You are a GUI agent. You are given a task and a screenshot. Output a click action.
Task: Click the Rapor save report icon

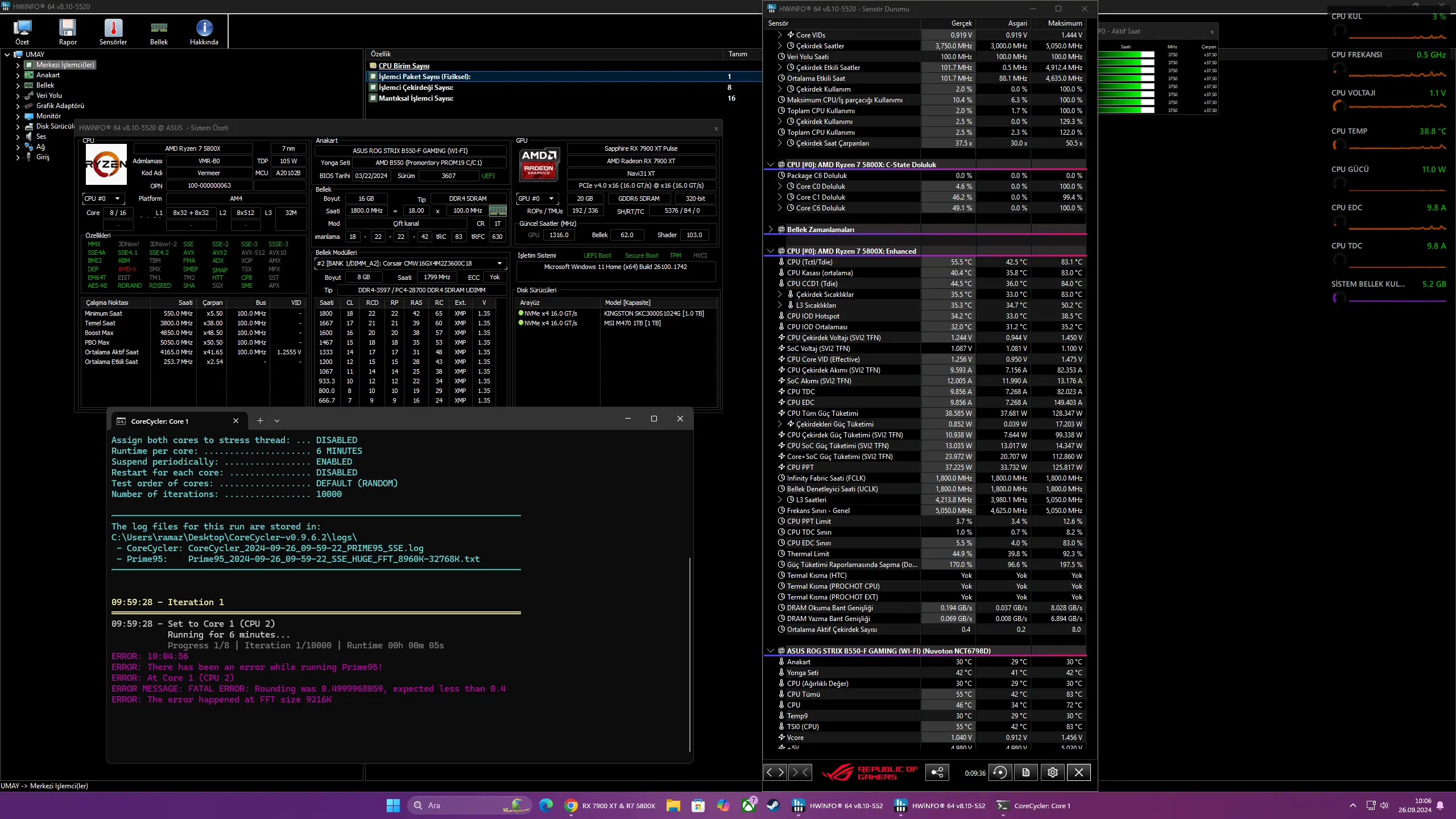point(68,32)
